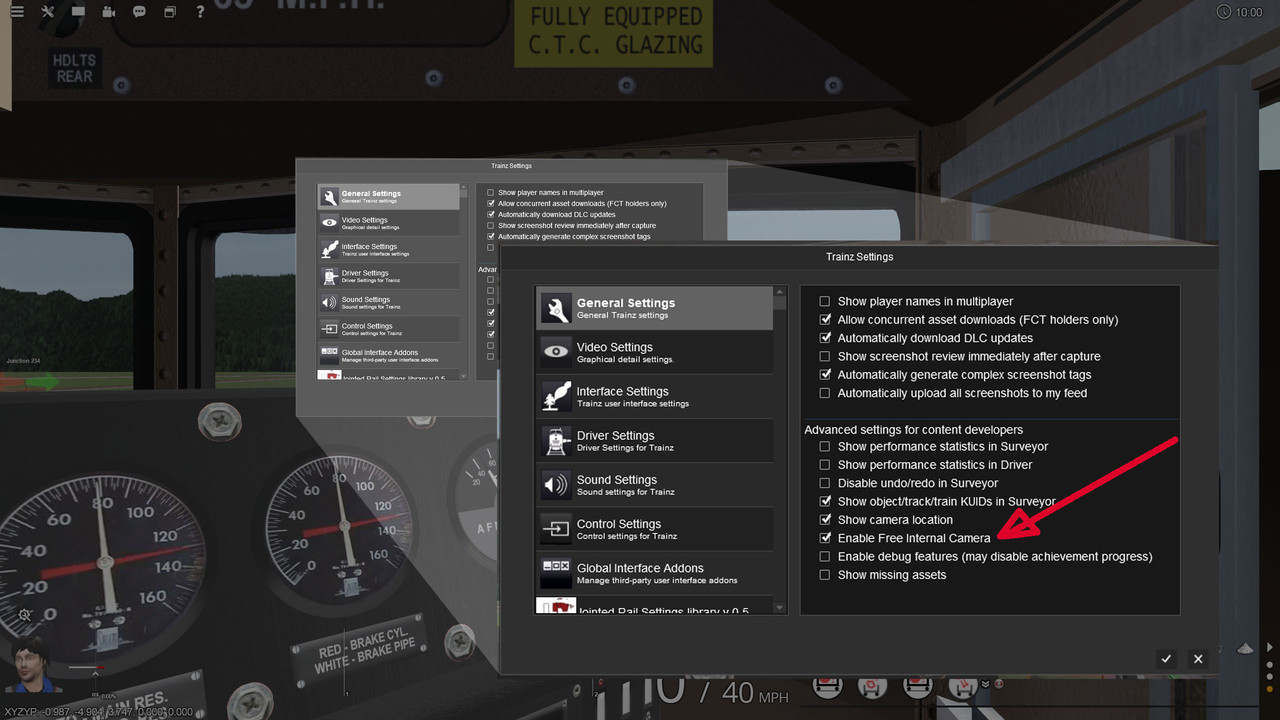The height and width of the screenshot is (720, 1280).
Task: Click the green junction direction arrow
Action: coord(42,381)
